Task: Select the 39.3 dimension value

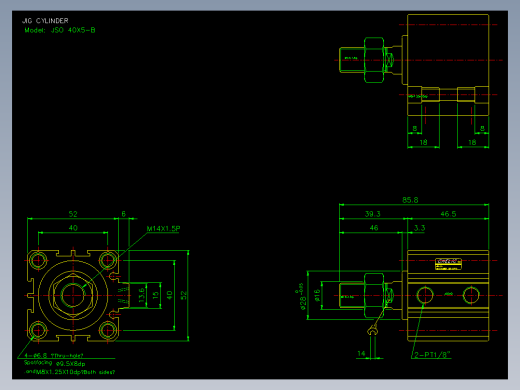Action: [x=373, y=214]
